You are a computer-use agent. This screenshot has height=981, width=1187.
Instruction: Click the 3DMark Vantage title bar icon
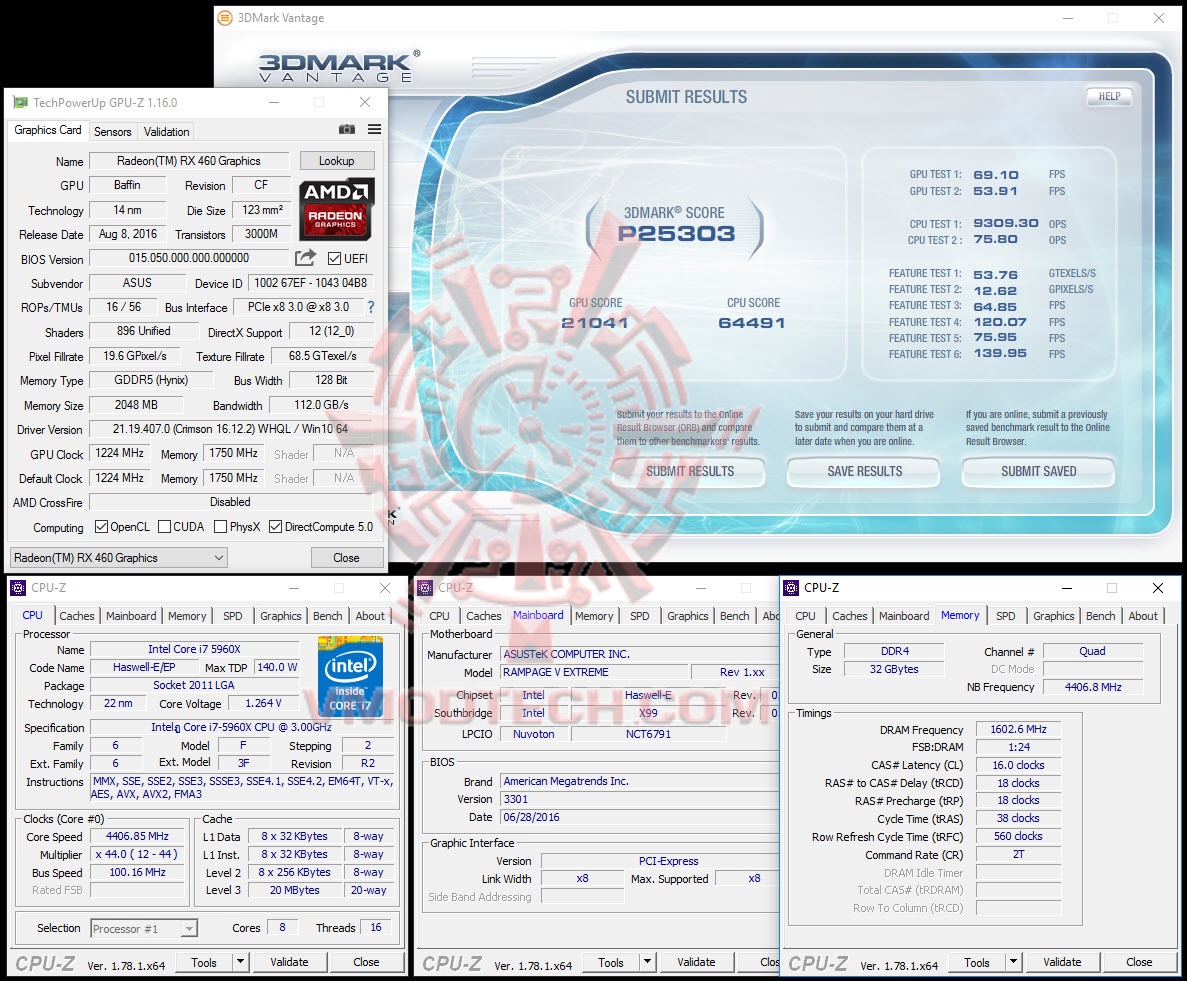pos(225,17)
